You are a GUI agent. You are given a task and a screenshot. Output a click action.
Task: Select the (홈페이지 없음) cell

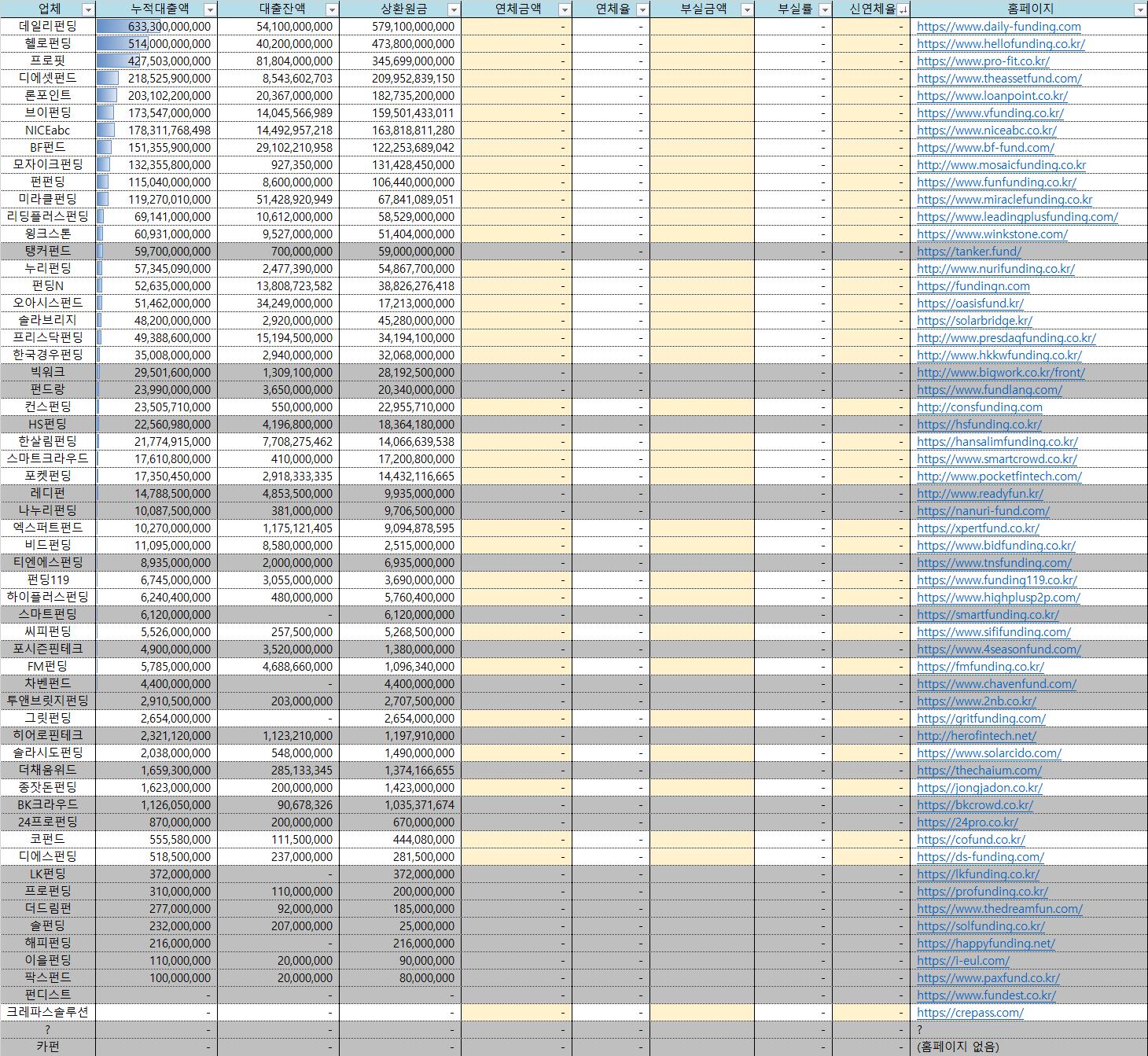click(x=1029, y=1047)
